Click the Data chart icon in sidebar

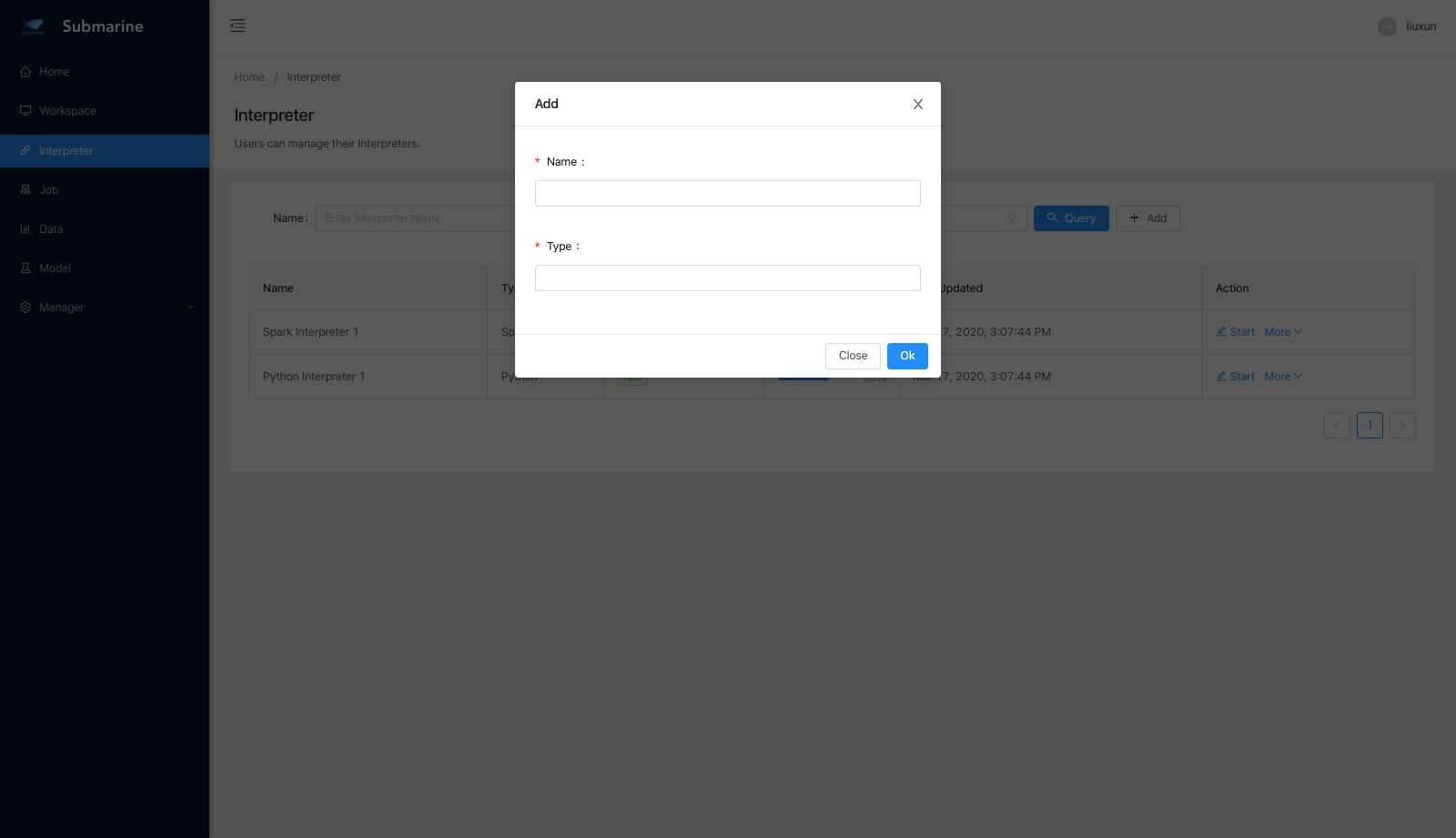pos(25,229)
